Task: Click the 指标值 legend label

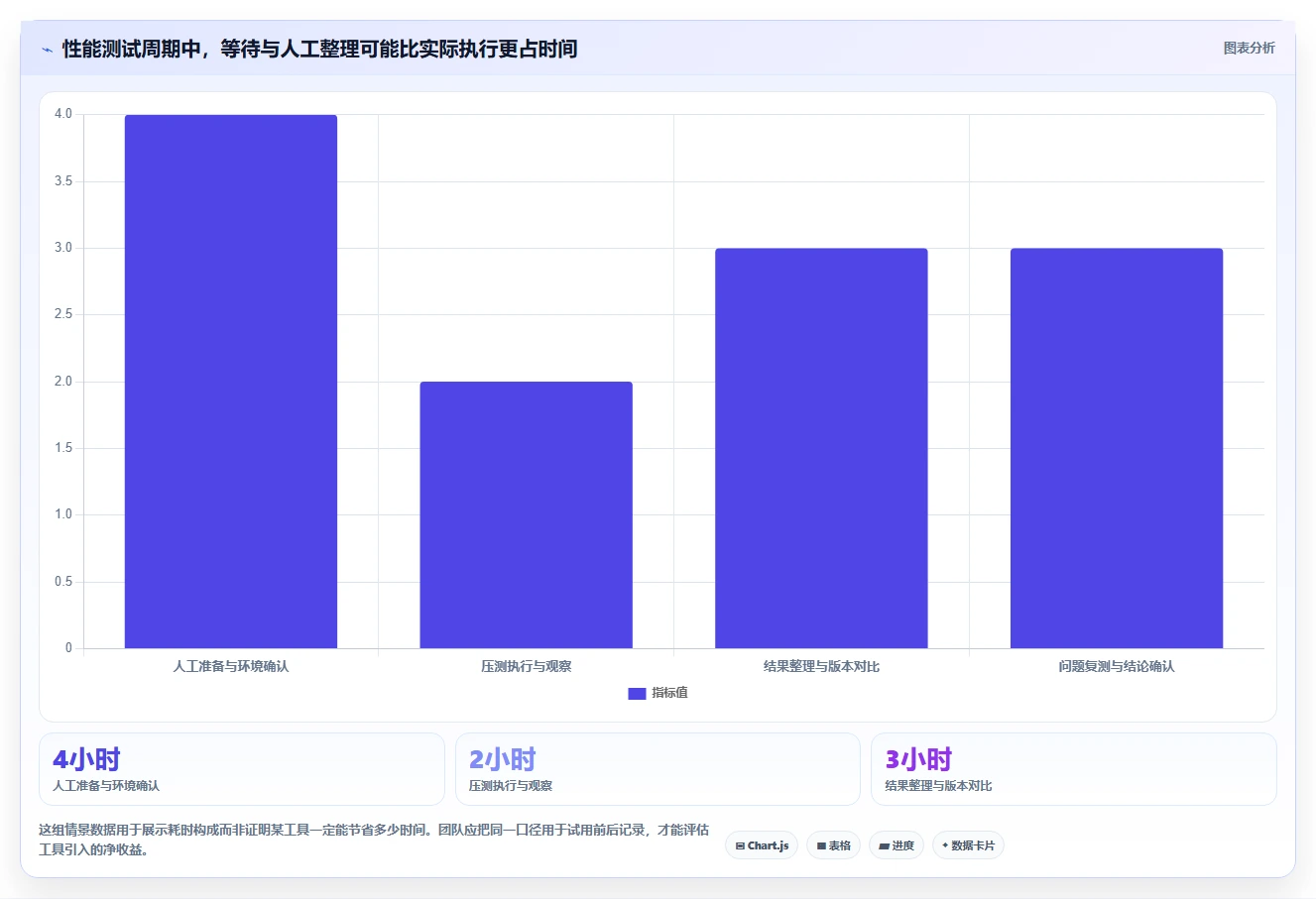Action: [669, 693]
